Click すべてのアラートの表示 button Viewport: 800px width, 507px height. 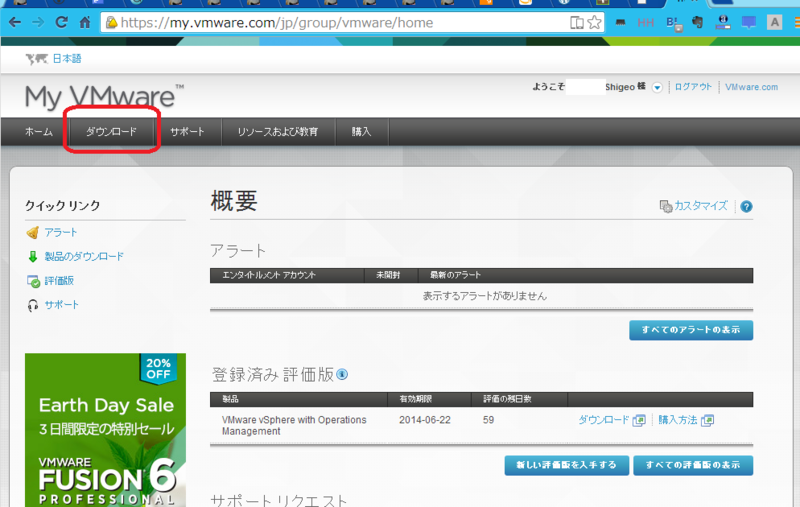tap(691, 330)
